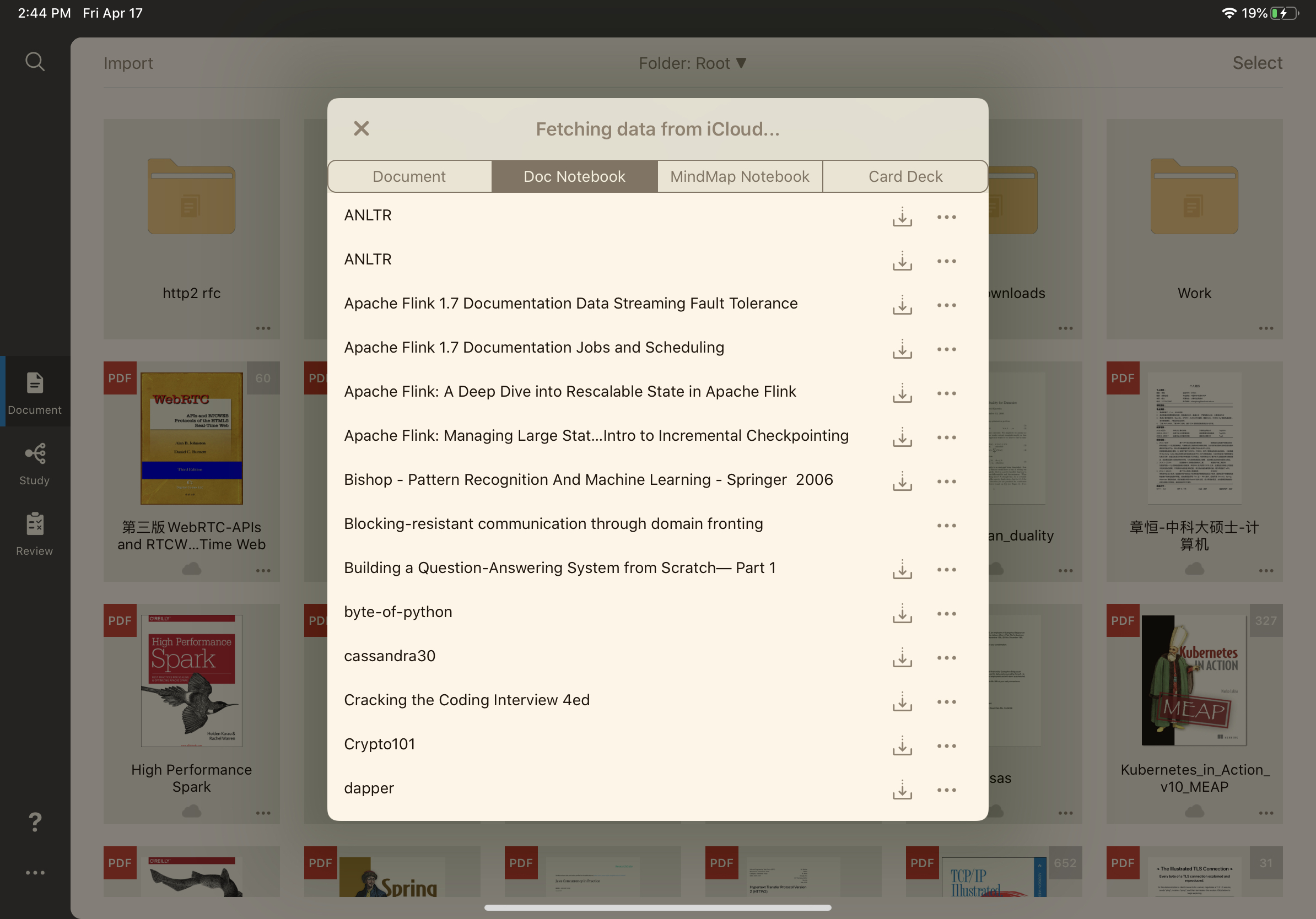This screenshot has height=919, width=1316.
Task: Expand the Folder: Root dropdown
Action: [x=692, y=63]
